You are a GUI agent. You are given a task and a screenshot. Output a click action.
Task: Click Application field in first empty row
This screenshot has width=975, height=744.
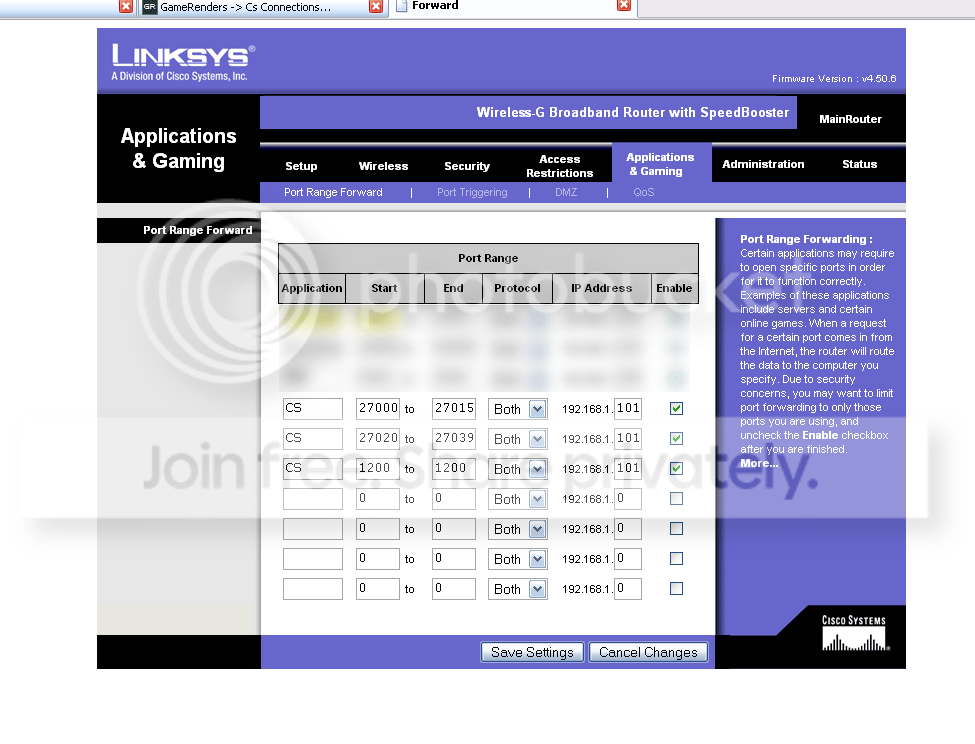[x=313, y=498]
